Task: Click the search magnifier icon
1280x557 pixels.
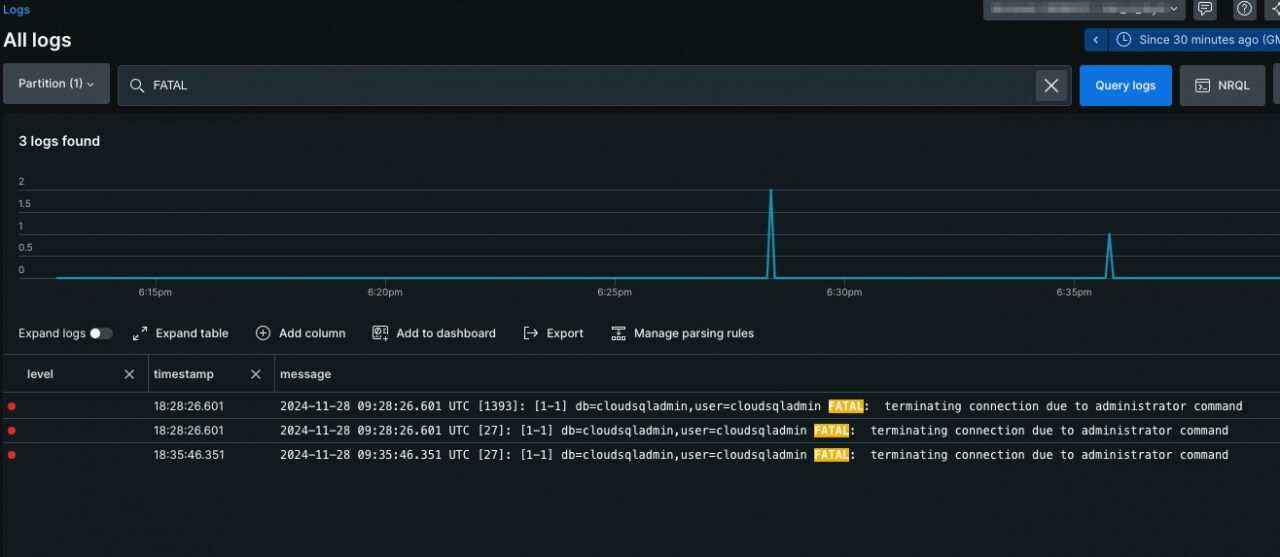Action: (x=137, y=85)
